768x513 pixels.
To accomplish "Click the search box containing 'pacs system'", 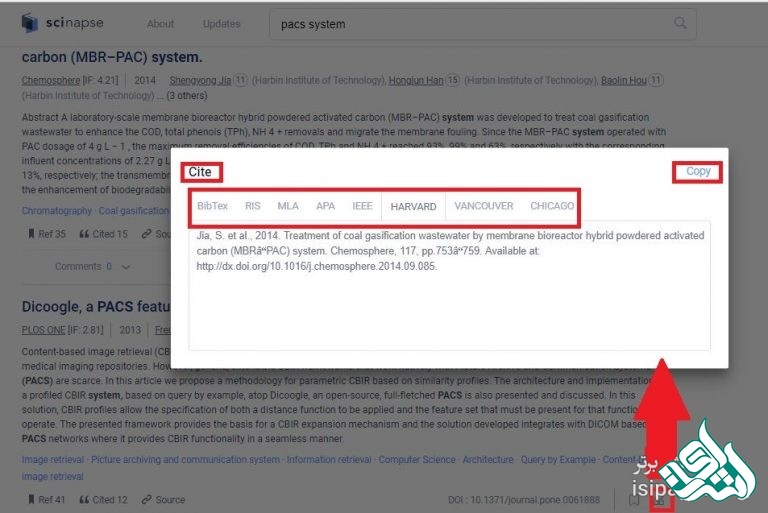I will [x=470, y=23].
